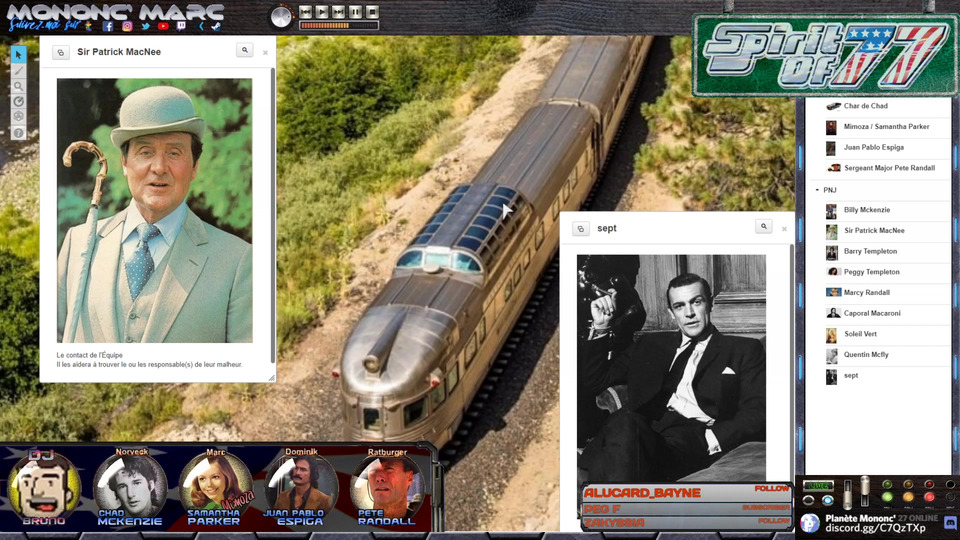Toggle the bright orange lit button

tap(908, 497)
